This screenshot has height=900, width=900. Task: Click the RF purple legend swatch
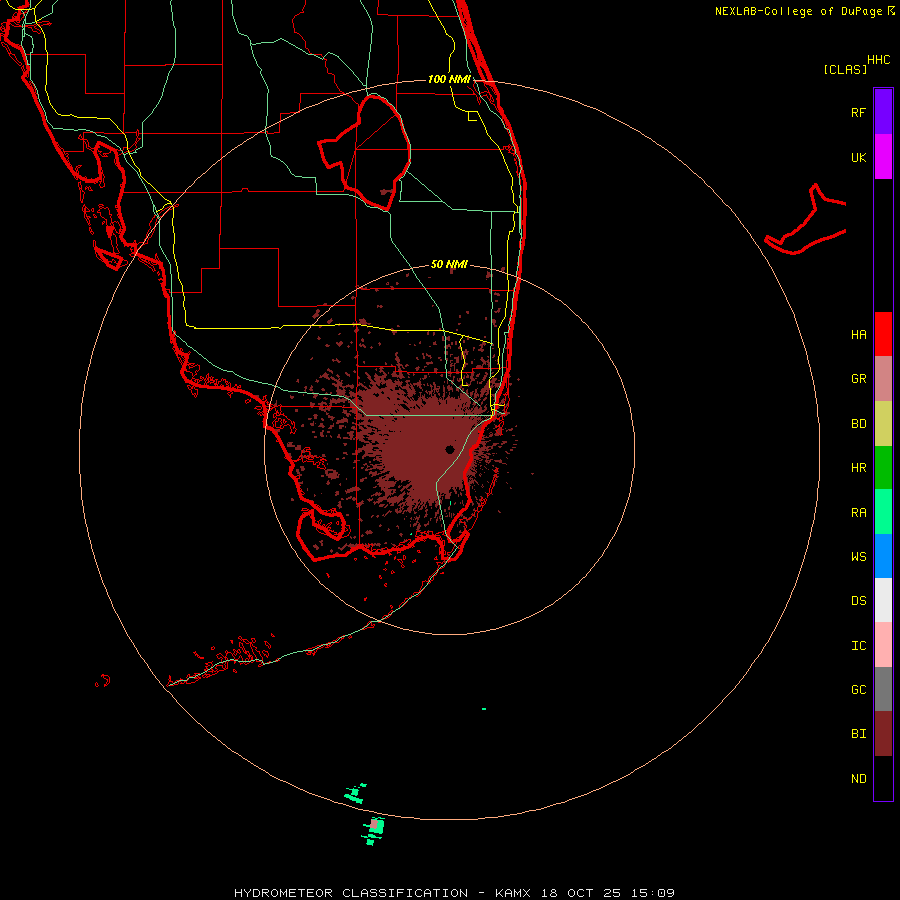pos(883,112)
